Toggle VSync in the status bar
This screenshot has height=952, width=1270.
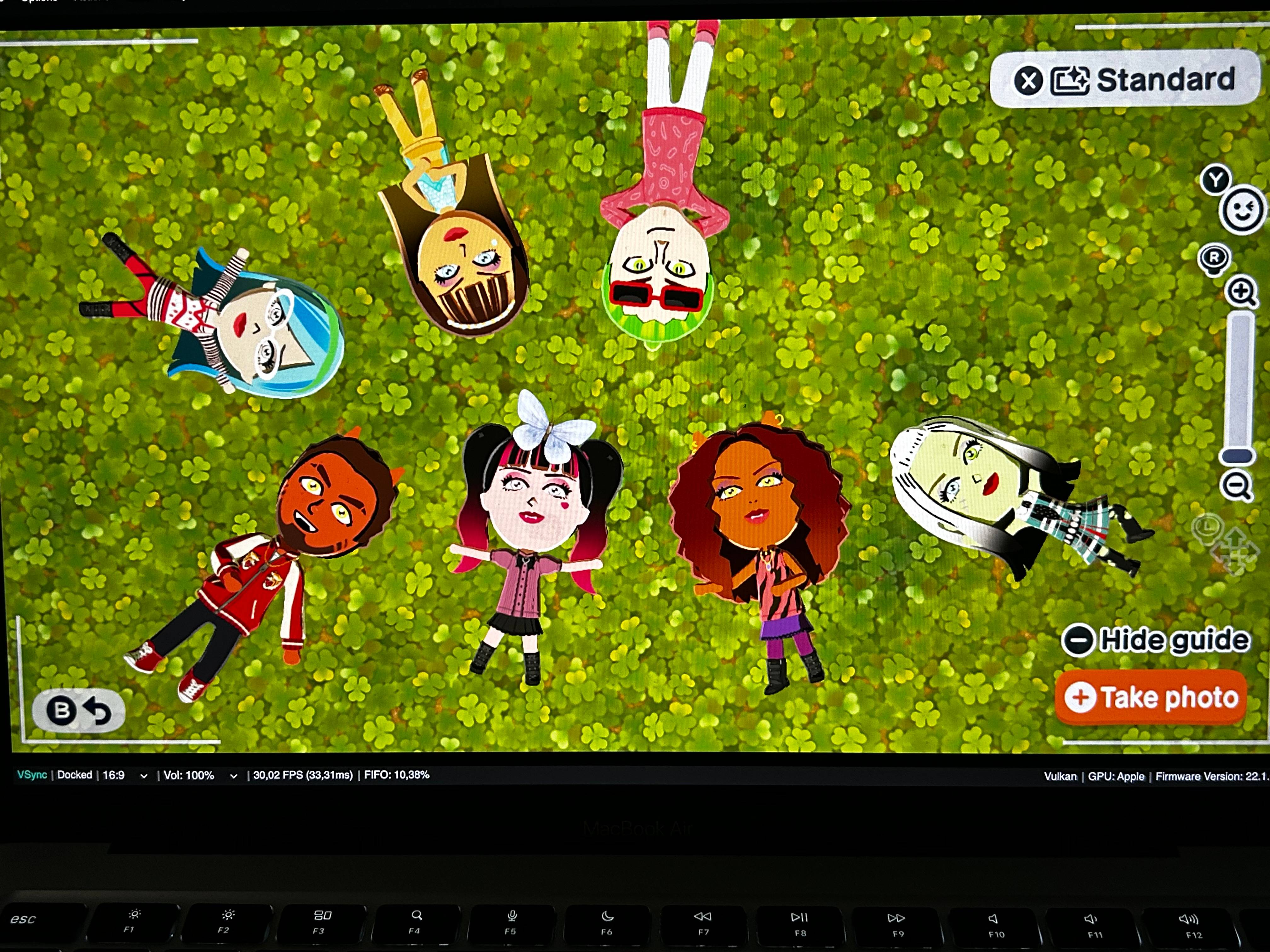[32, 775]
